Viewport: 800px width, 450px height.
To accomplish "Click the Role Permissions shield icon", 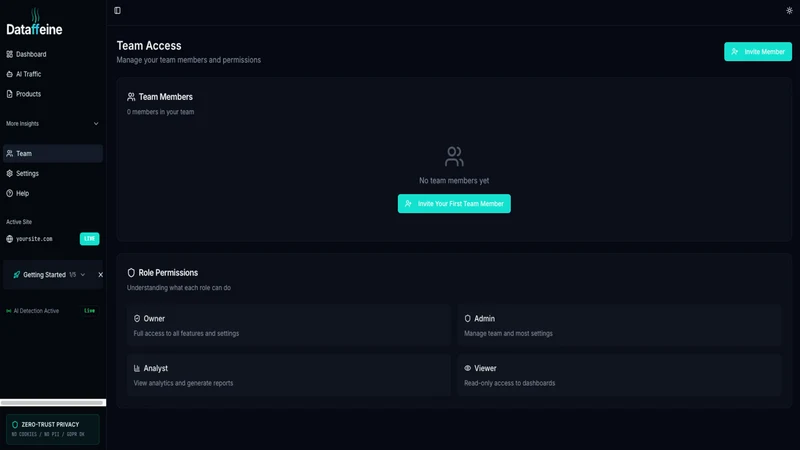I will tap(131, 273).
